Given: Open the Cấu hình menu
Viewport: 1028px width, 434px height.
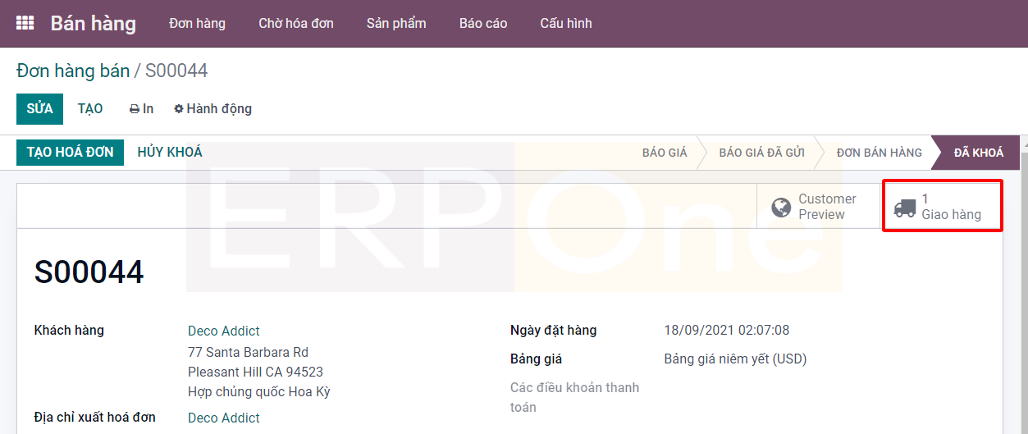Looking at the screenshot, I should (x=566, y=24).
